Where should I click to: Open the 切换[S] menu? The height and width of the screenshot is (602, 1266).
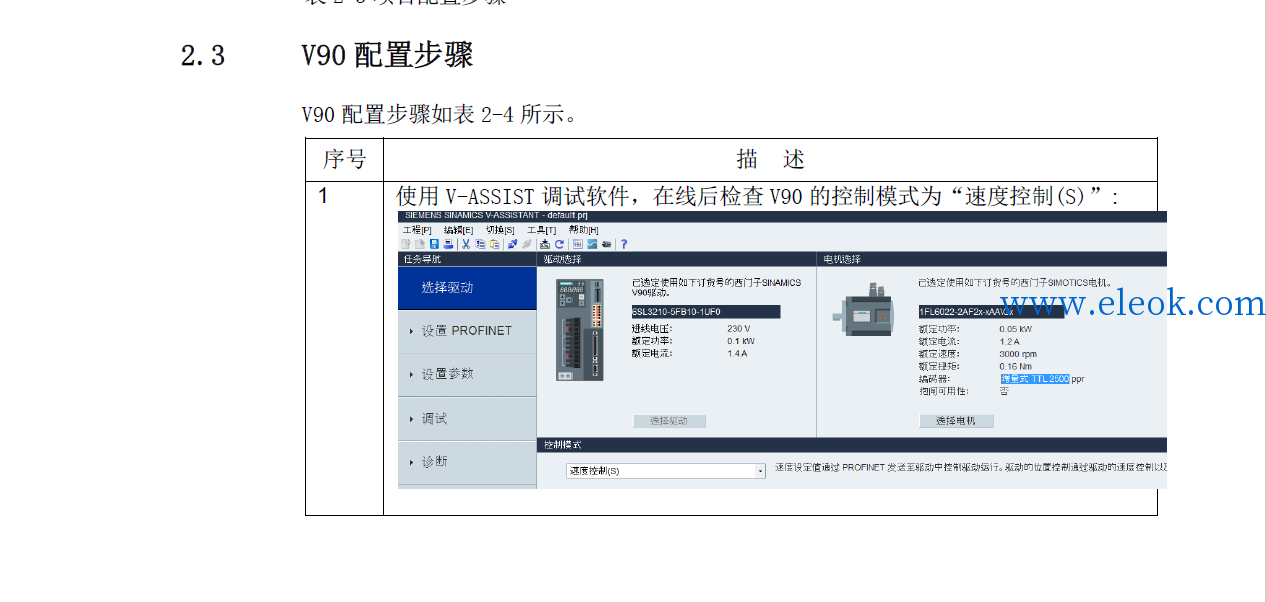click(x=500, y=230)
